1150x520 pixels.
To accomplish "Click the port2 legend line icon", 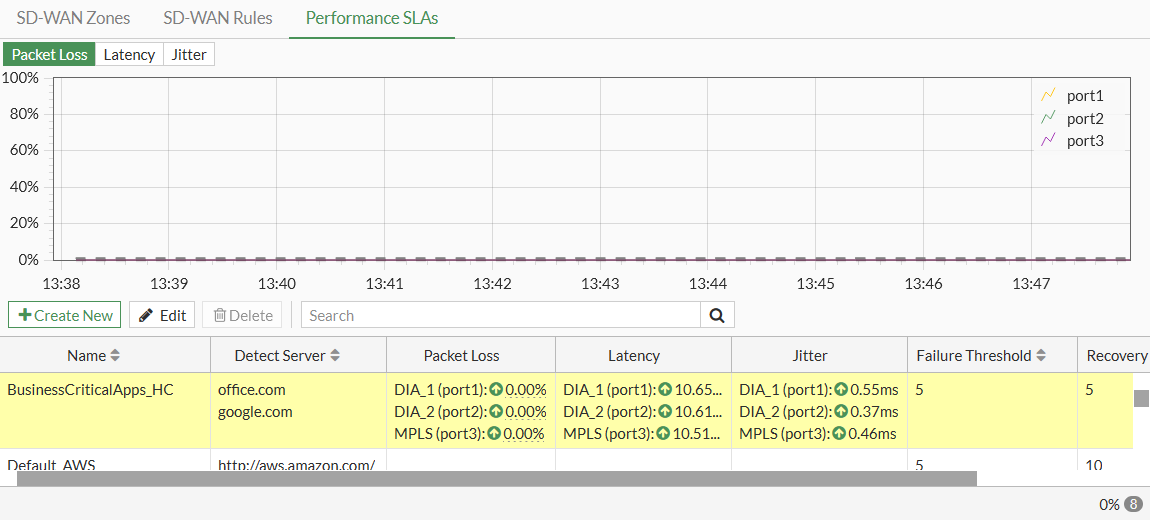I will tap(1048, 118).
